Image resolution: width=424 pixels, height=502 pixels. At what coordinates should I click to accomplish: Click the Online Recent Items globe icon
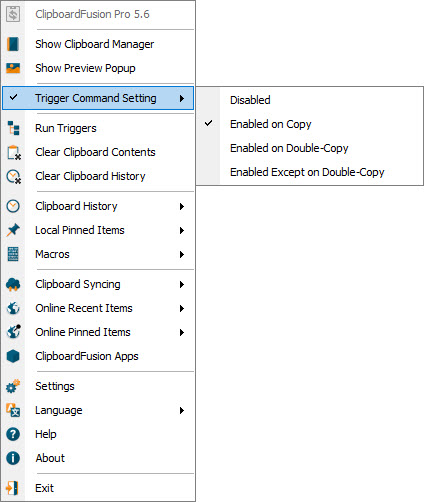pos(13,308)
